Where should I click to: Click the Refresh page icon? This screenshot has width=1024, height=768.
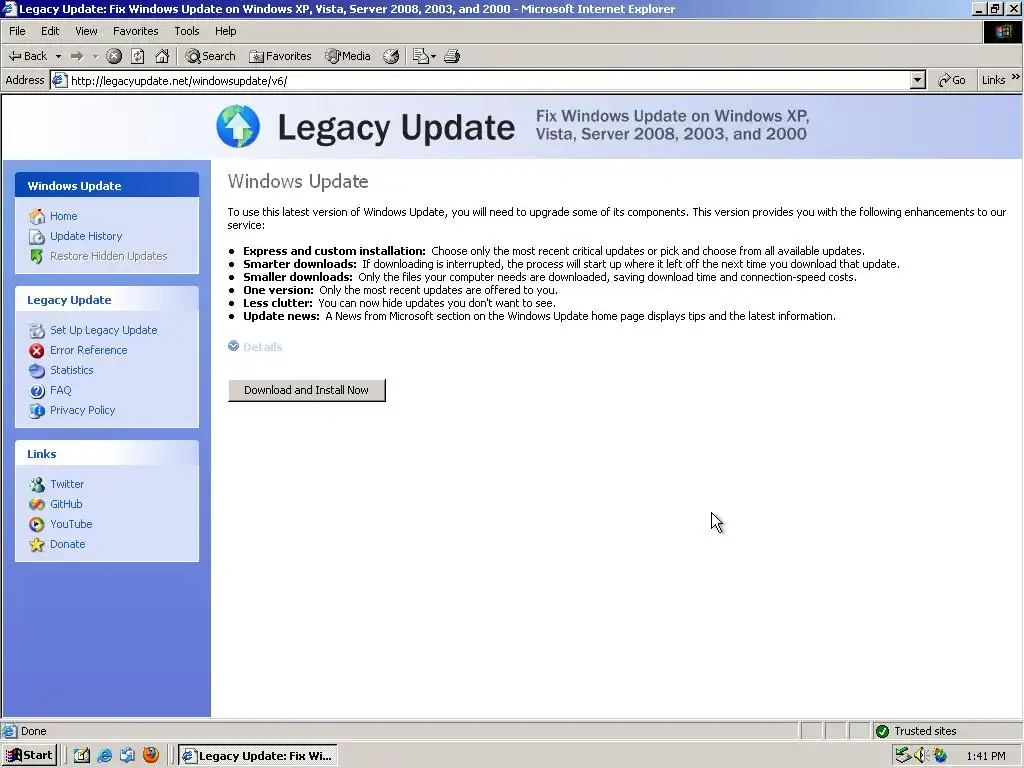pos(138,56)
